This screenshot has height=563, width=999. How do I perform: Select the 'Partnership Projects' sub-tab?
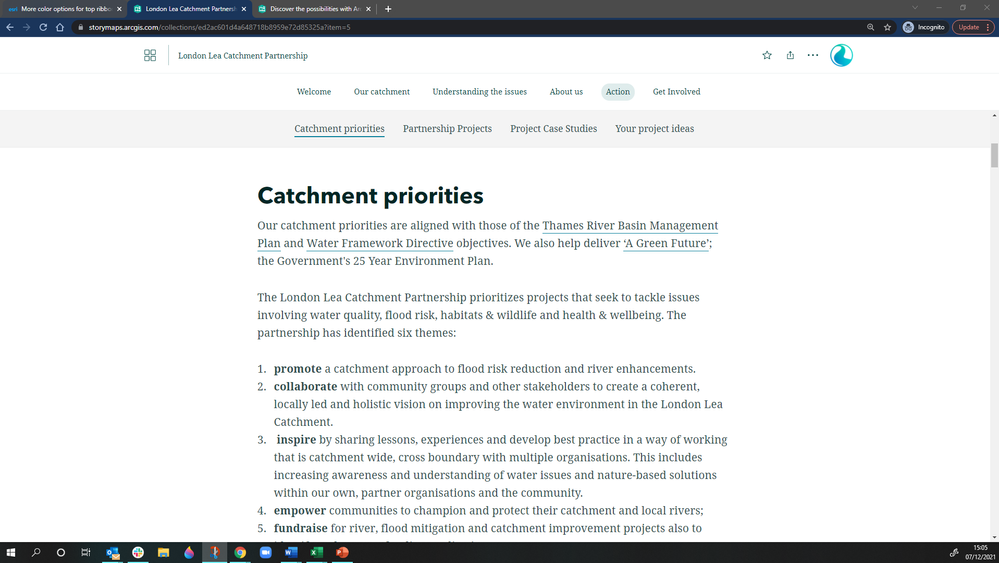tap(447, 129)
